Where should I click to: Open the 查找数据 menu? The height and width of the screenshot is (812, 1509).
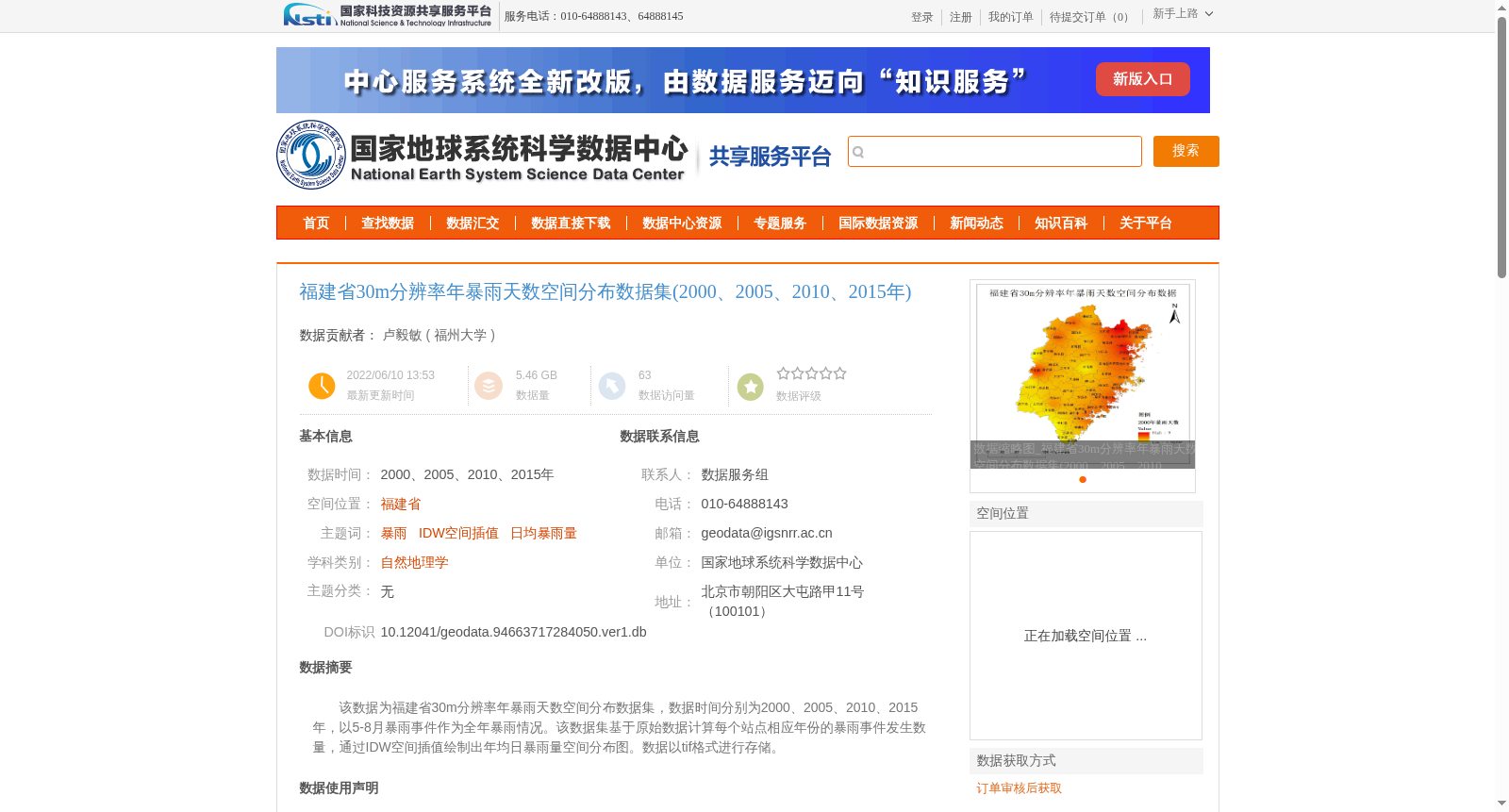coord(388,223)
